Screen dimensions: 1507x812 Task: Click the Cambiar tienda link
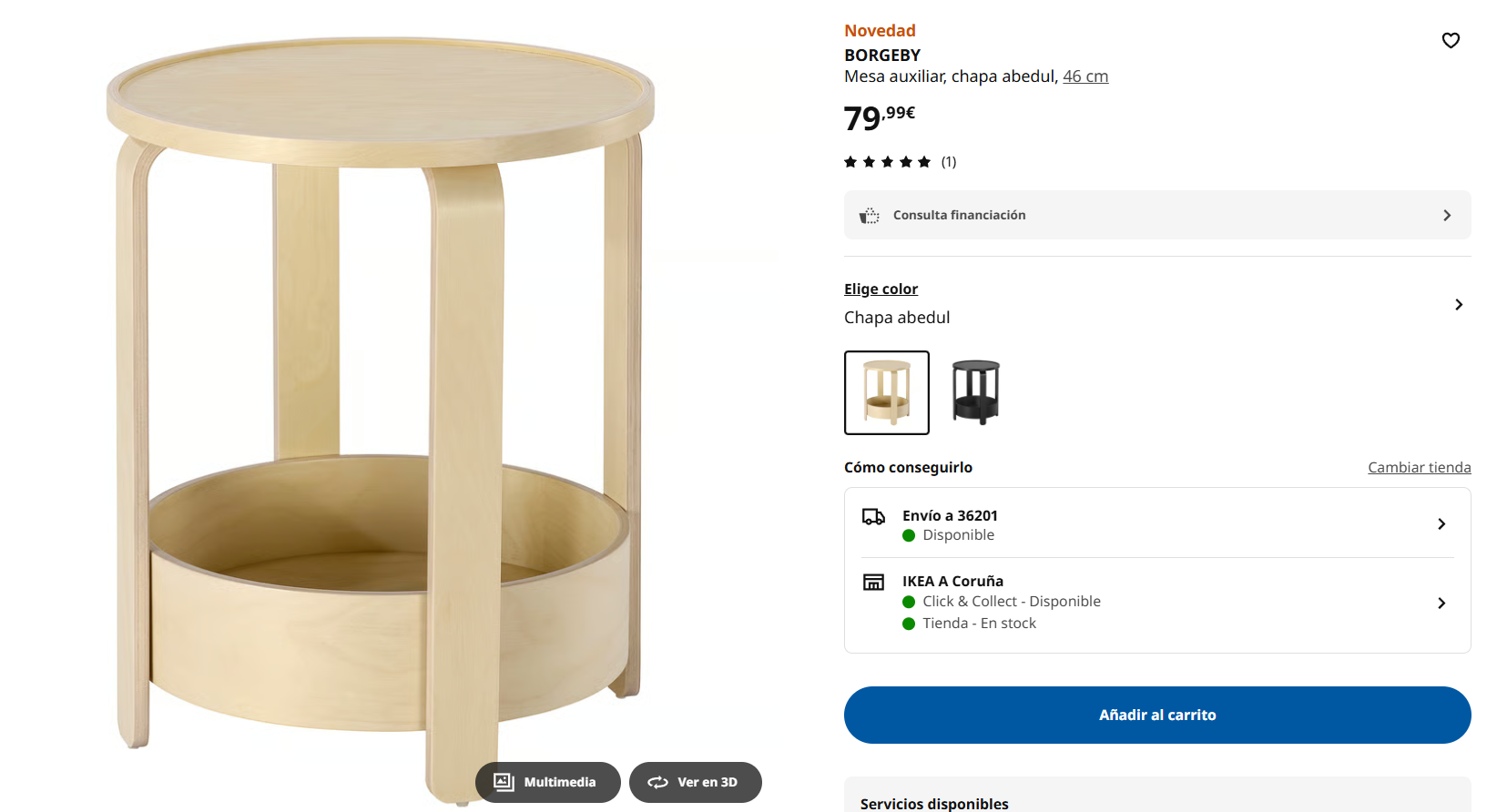click(1419, 467)
